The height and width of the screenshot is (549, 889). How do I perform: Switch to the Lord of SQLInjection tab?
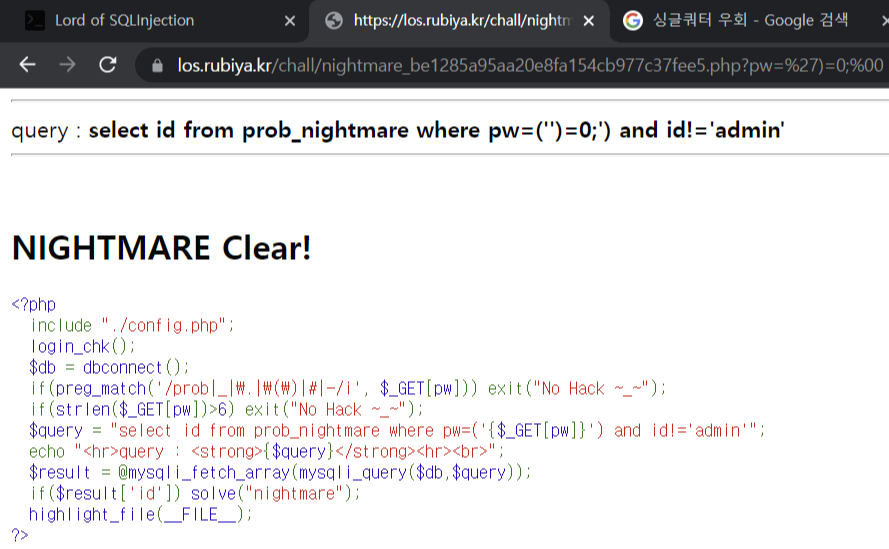tap(154, 21)
